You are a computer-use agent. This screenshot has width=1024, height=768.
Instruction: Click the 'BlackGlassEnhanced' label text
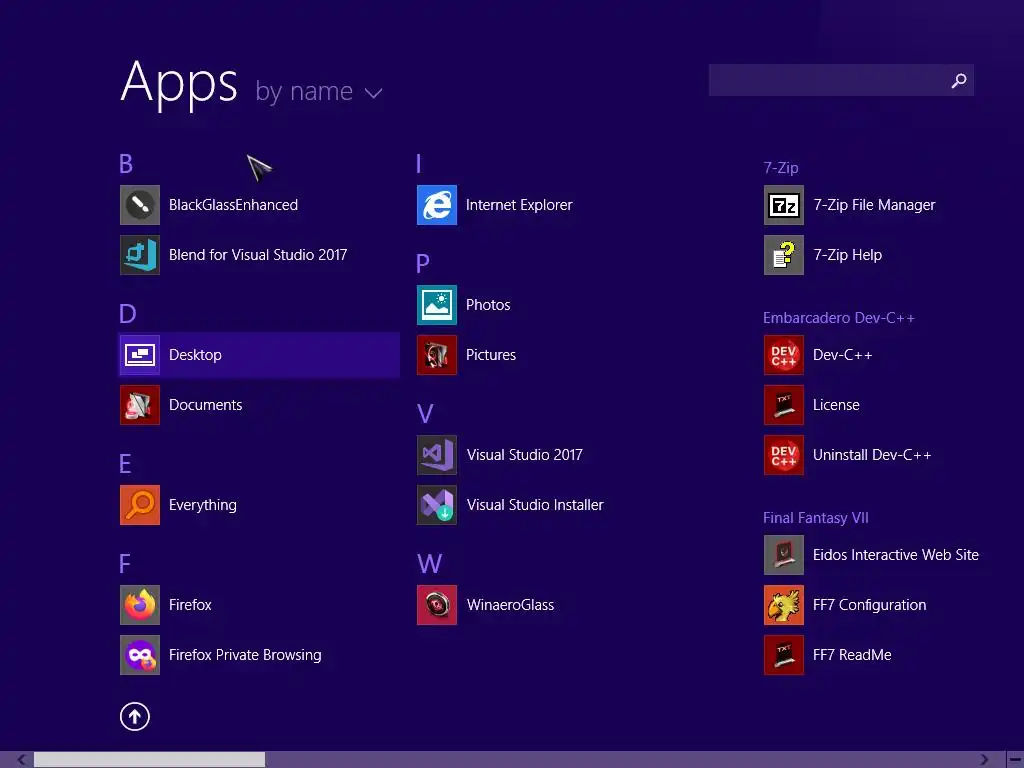tap(233, 205)
